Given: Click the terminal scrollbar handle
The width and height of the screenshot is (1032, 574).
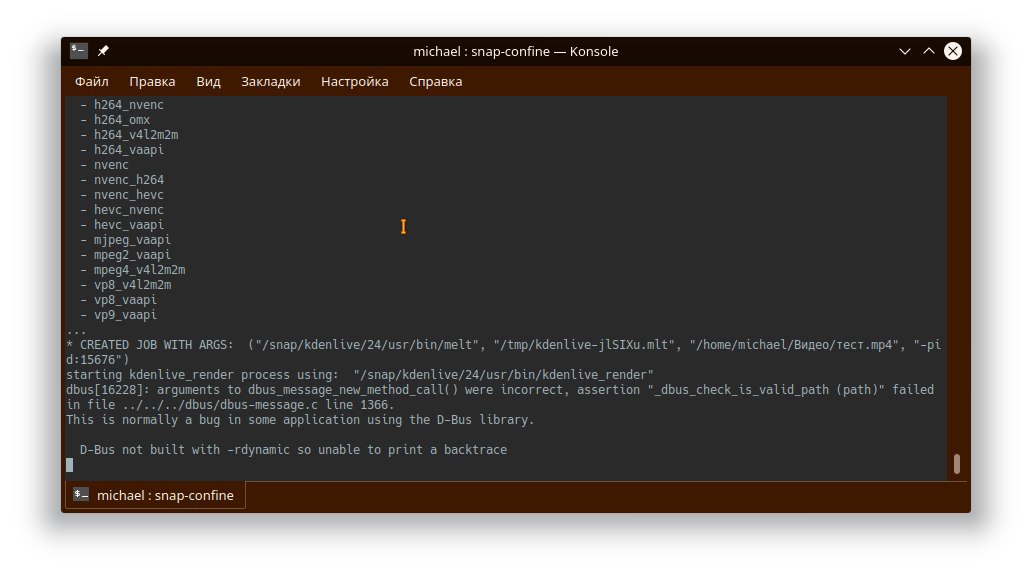Looking at the screenshot, I should [x=956, y=464].
